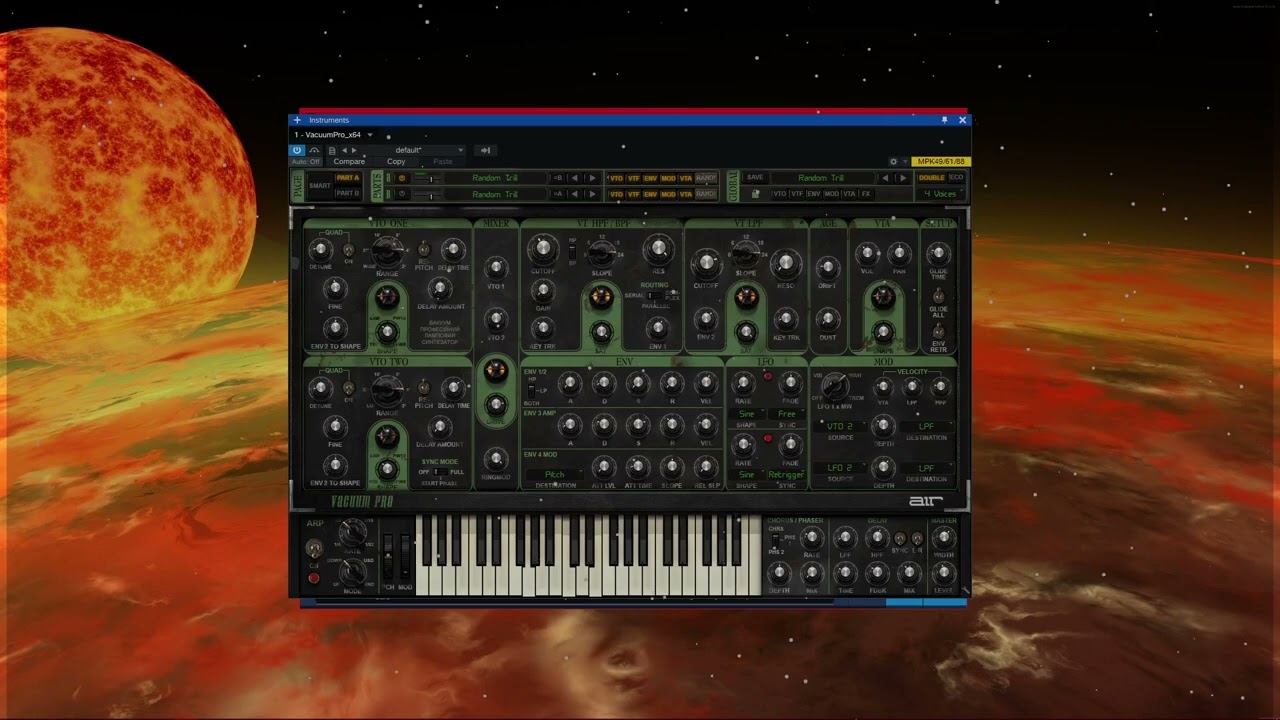The height and width of the screenshot is (720, 1280).
Task: Open LFO Free sync dropdown
Action: coord(787,414)
